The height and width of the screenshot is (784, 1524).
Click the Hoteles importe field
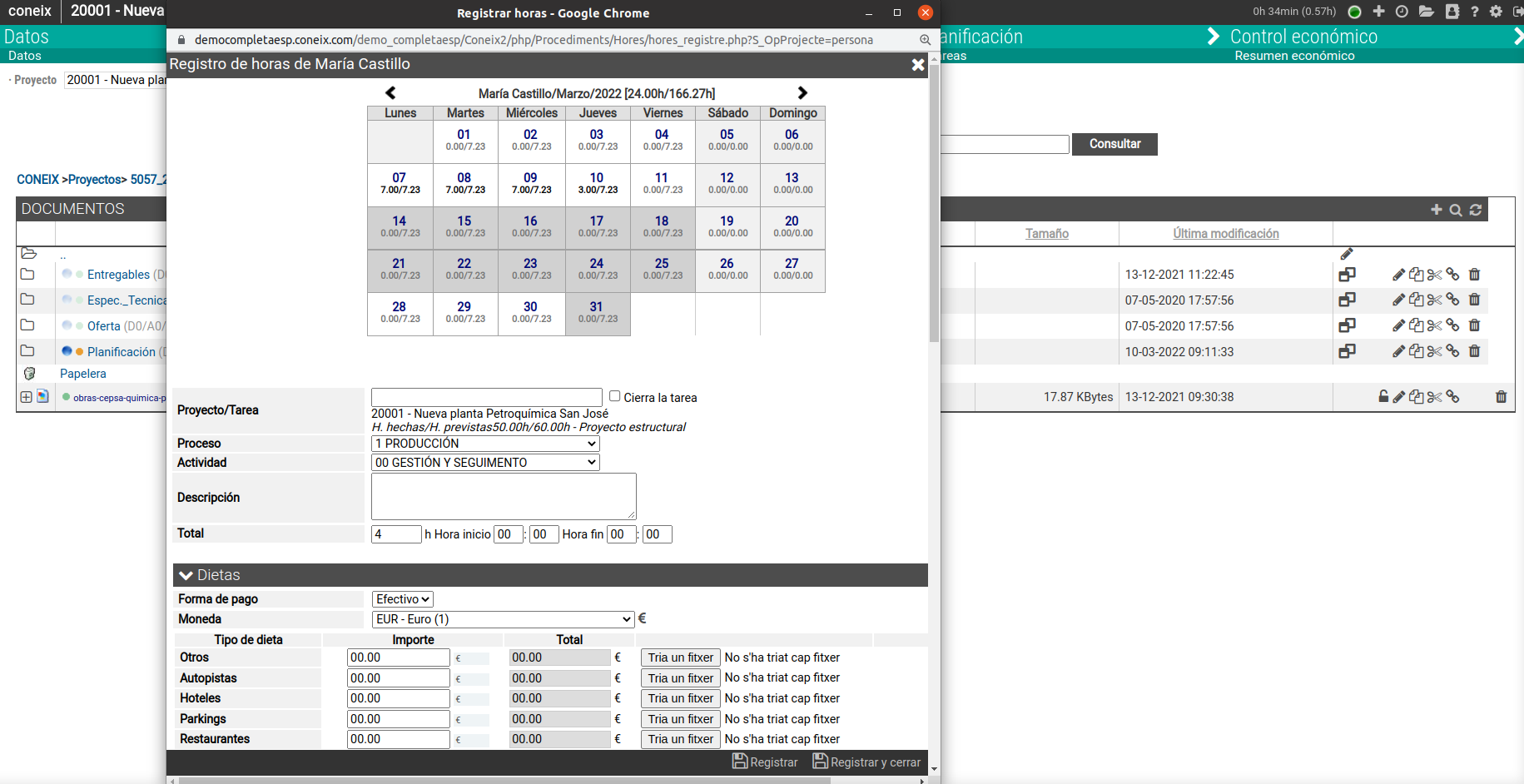[399, 698]
